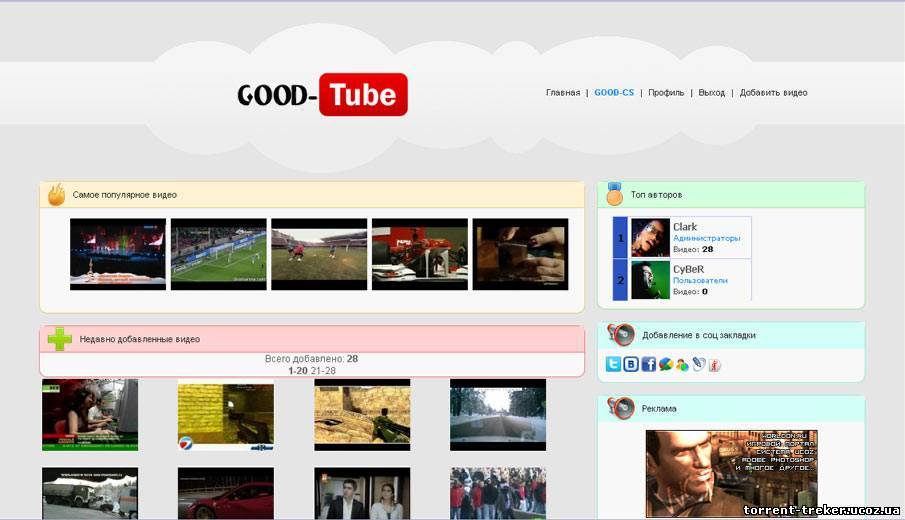This screenshot has height=520, width=905.
Task: Open recent Counter-Strike sniper rifle video
Action: point(362,415)
